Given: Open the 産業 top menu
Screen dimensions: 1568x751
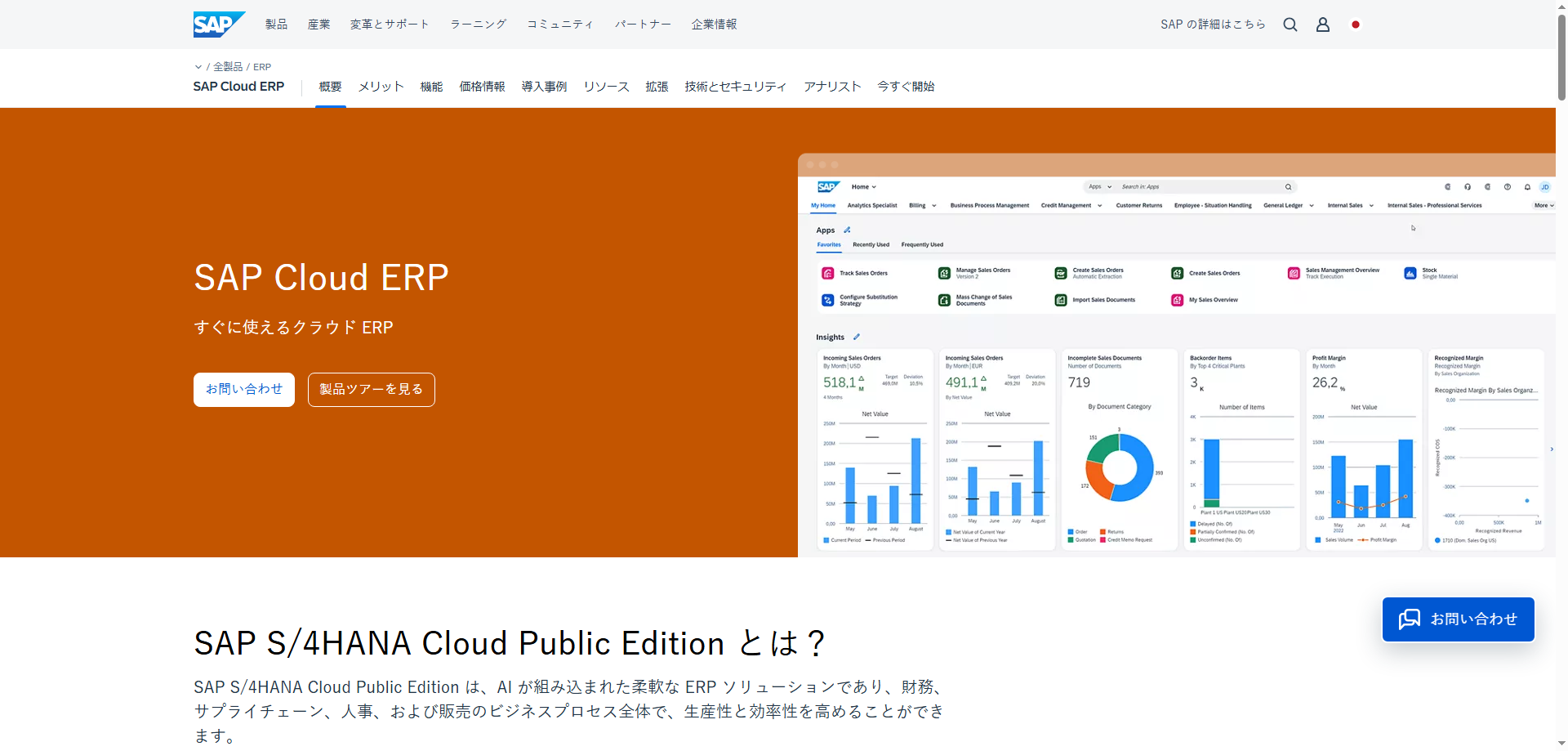Looking at the screenshot, I should click(x=318, y=25).
